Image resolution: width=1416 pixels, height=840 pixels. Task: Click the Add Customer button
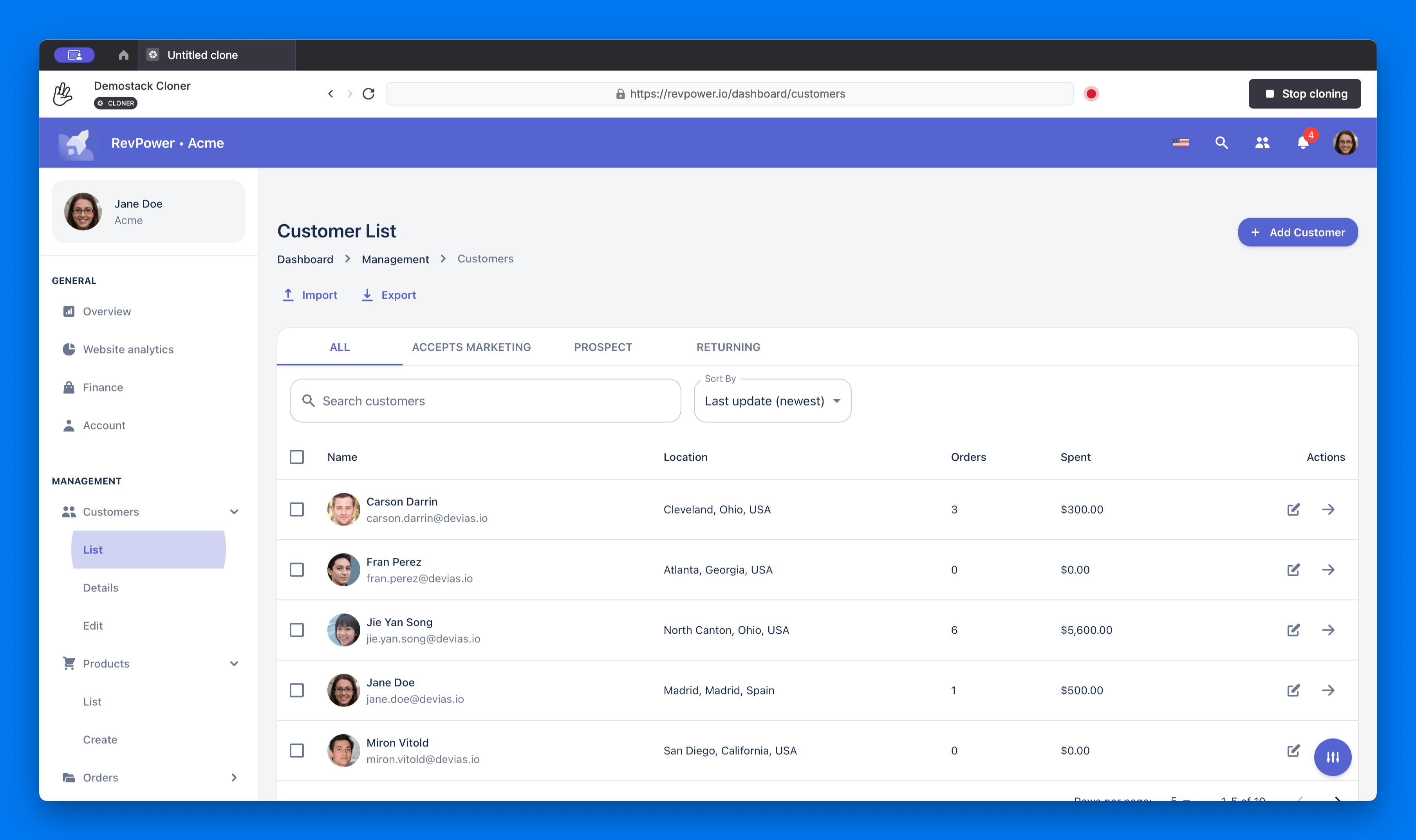tap(1297, 232)
